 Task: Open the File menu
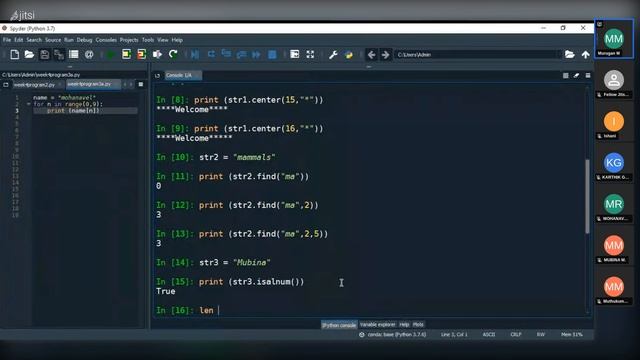click(x=7, y=40)
